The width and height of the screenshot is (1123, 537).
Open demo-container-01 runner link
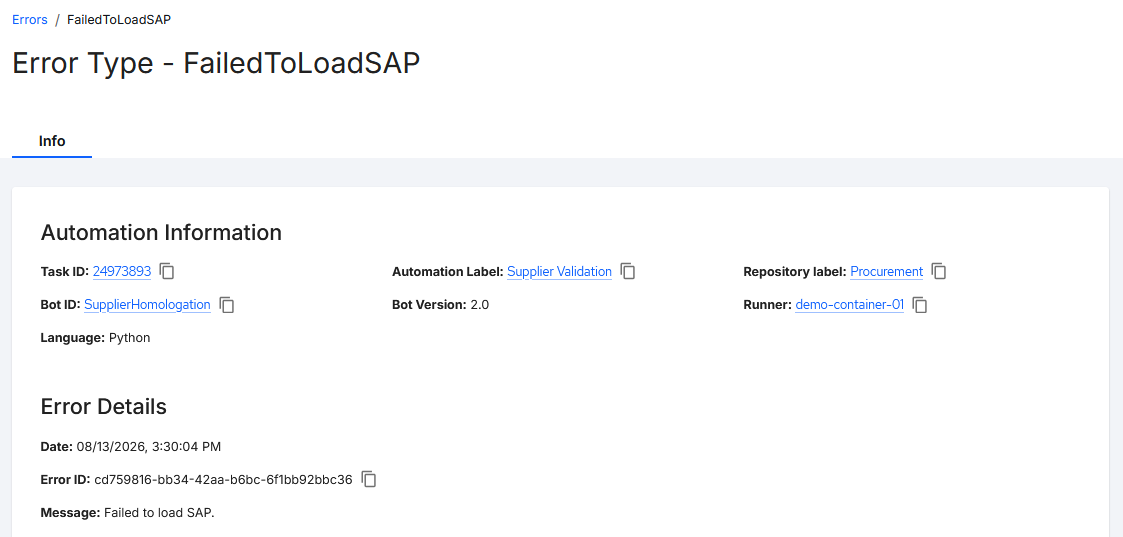pyautogui.click(x=849, y=304)
